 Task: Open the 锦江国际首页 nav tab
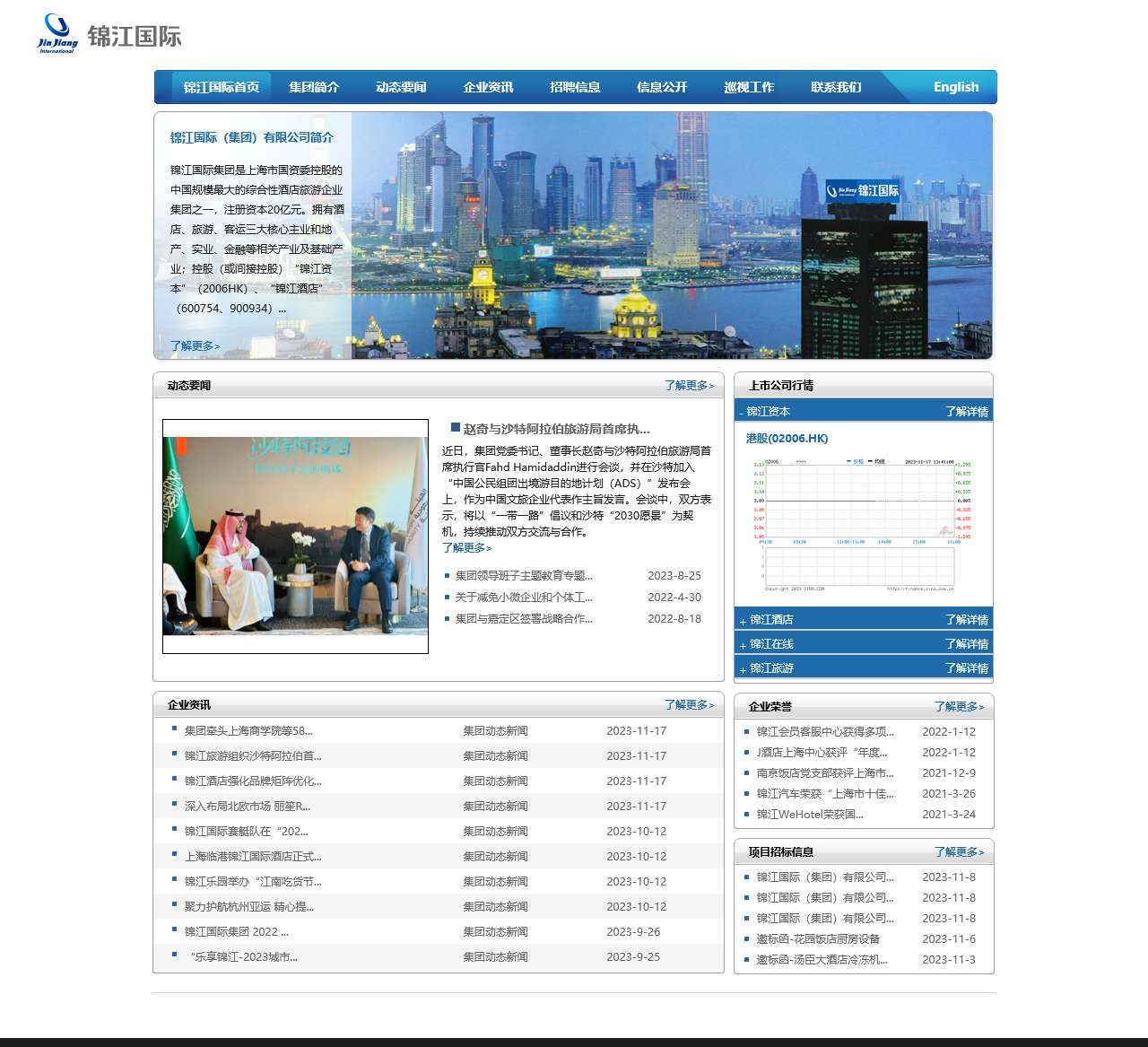point(222,87)
